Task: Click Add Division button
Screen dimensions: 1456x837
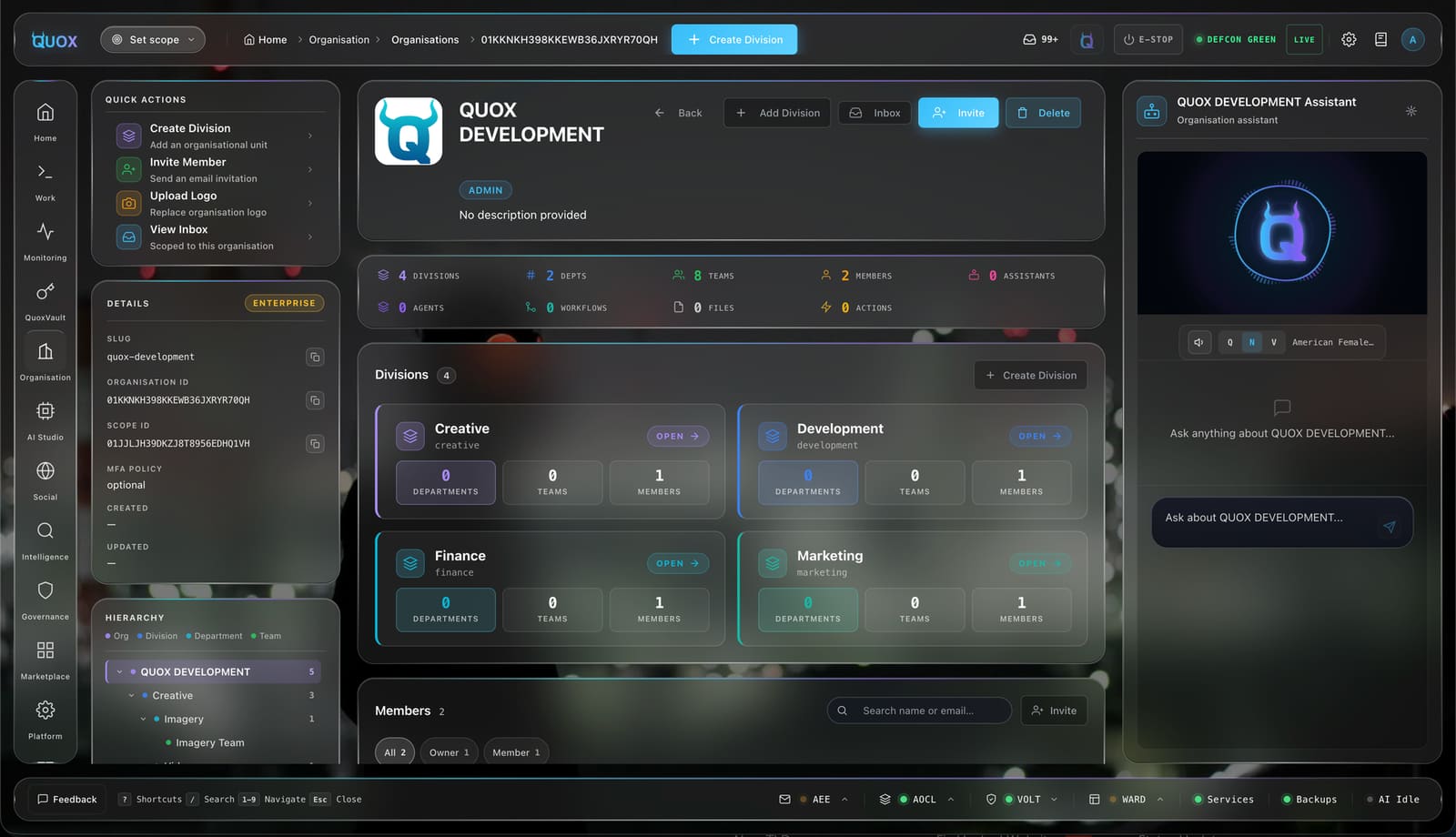Action: [777, 113]
